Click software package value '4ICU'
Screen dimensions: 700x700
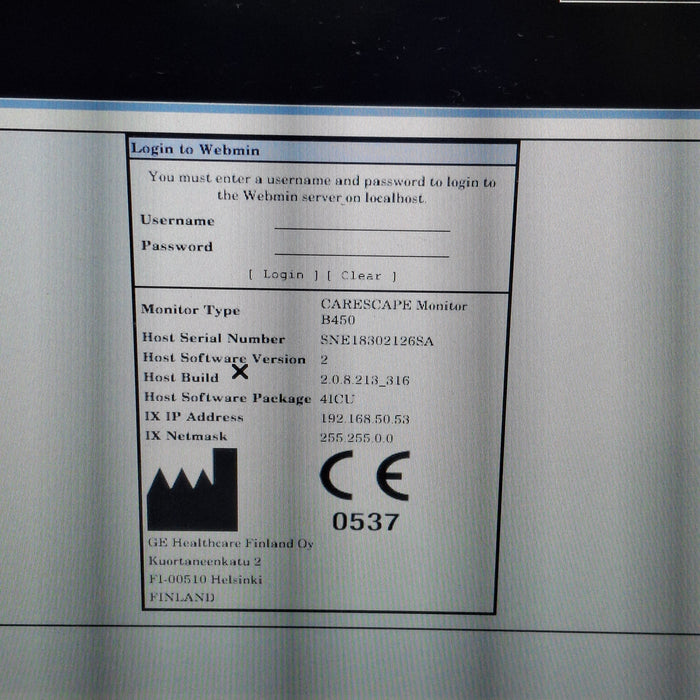click(x=338, y=399)
